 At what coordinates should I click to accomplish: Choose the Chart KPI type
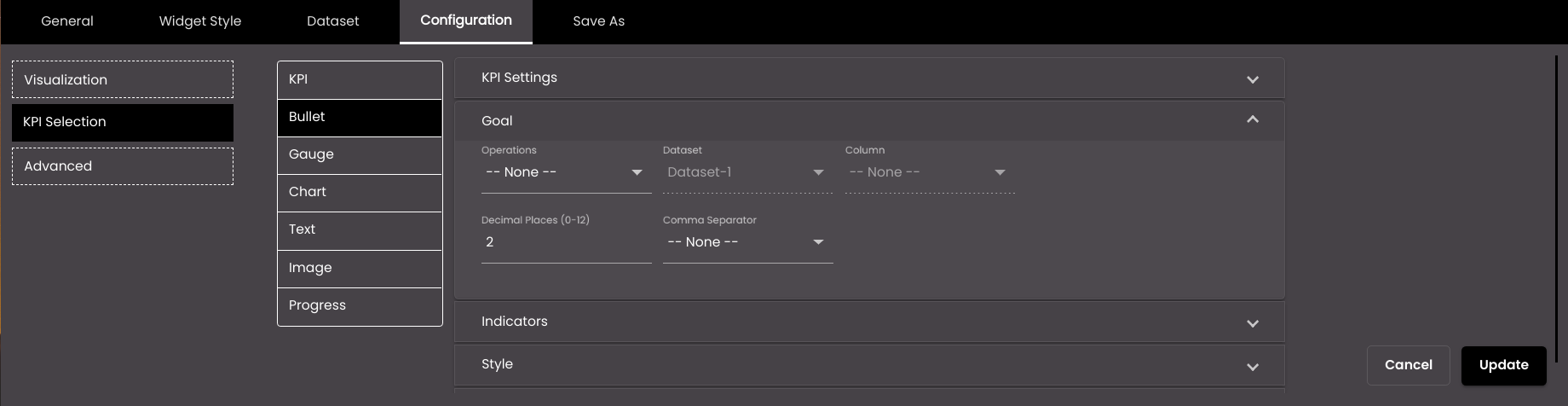pos(360,193)
